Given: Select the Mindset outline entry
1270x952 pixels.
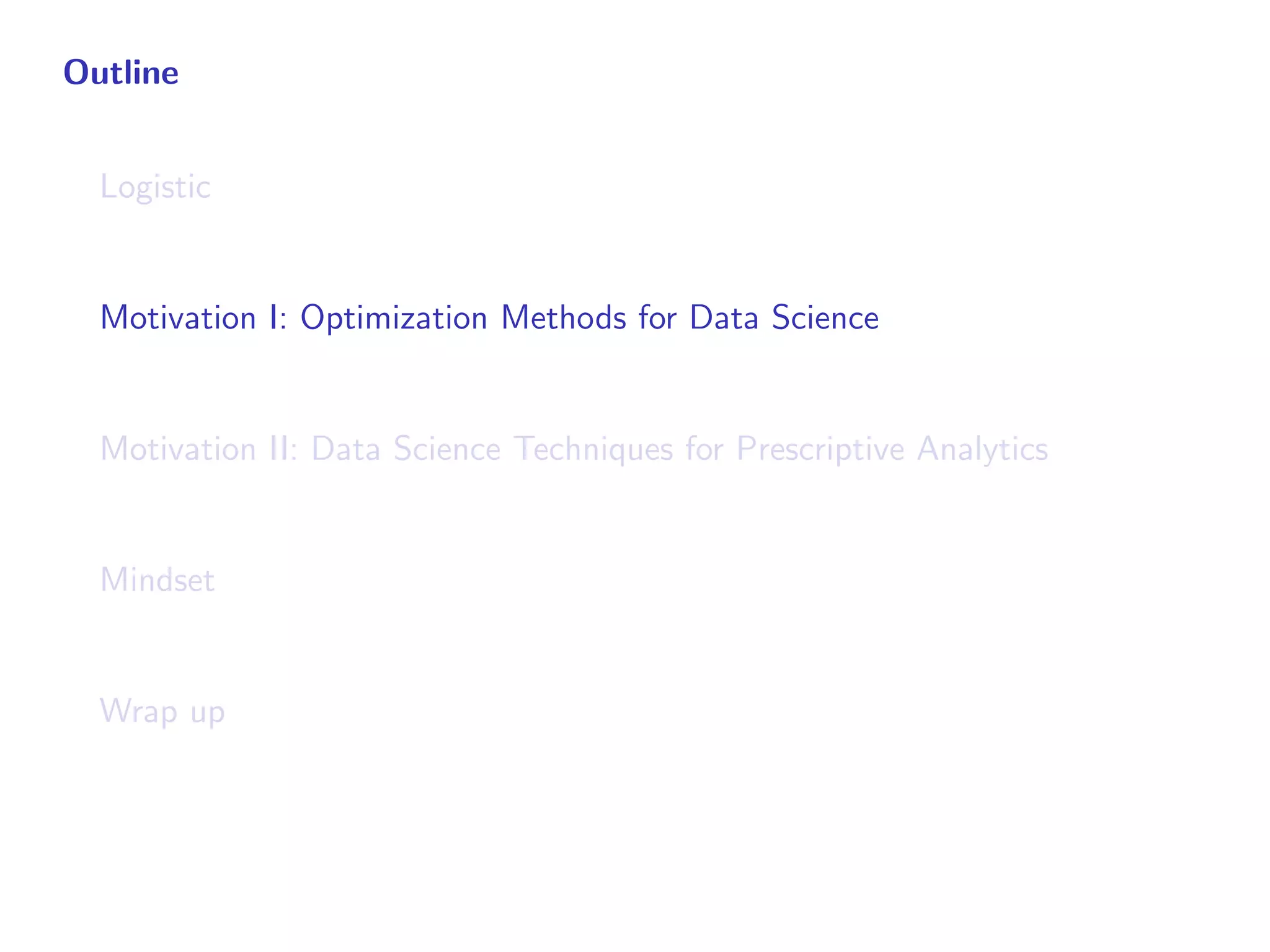Looking at the screenshot, I should pos(157,580).
